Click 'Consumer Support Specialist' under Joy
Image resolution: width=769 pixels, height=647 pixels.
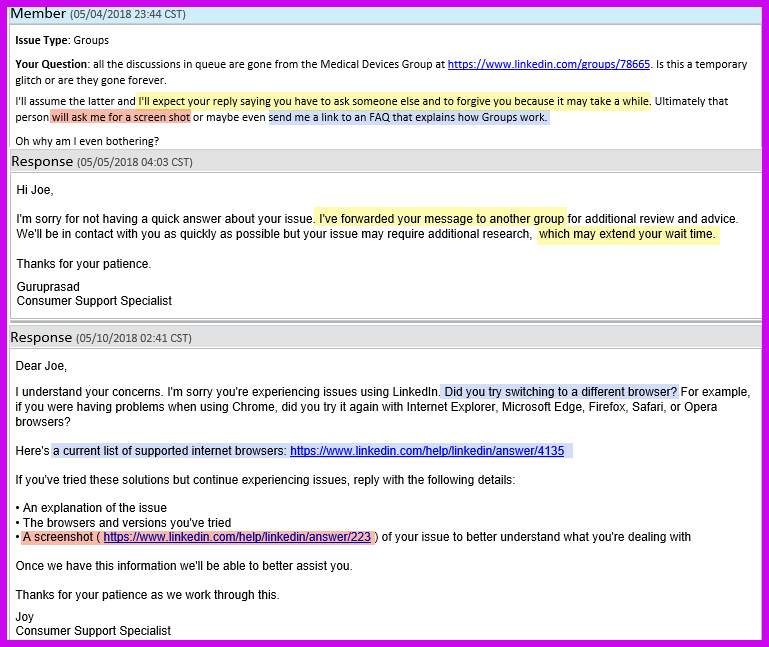tap(93, 631)
